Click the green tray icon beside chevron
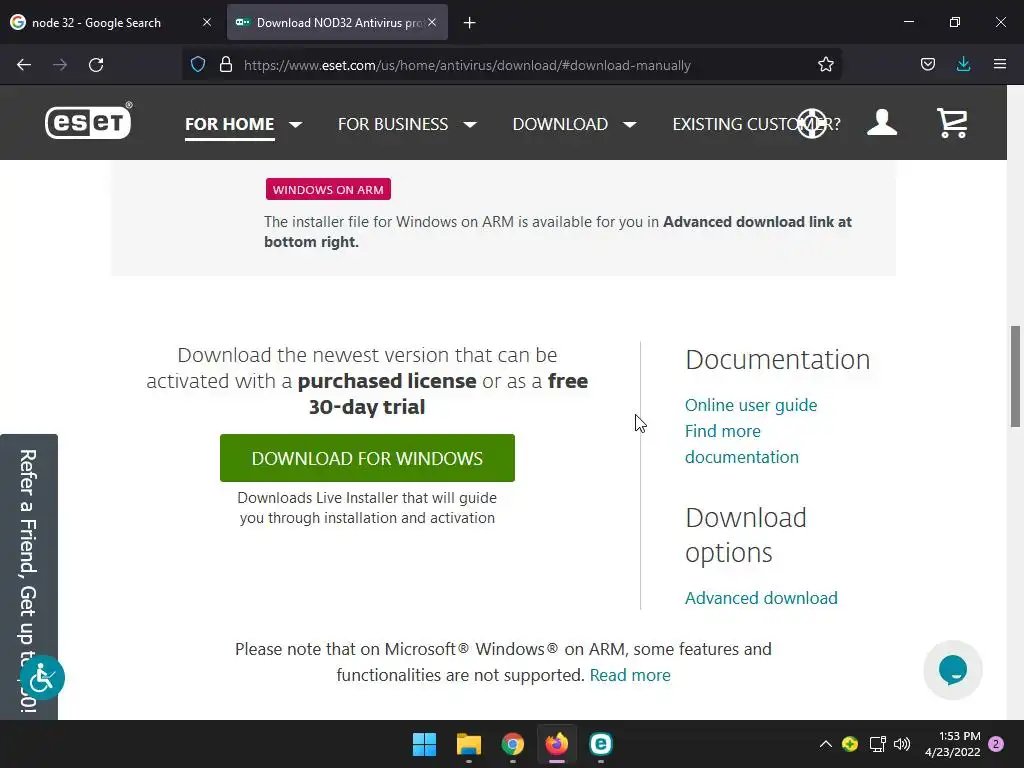1024x768 pixels. [x=850, y=744]
